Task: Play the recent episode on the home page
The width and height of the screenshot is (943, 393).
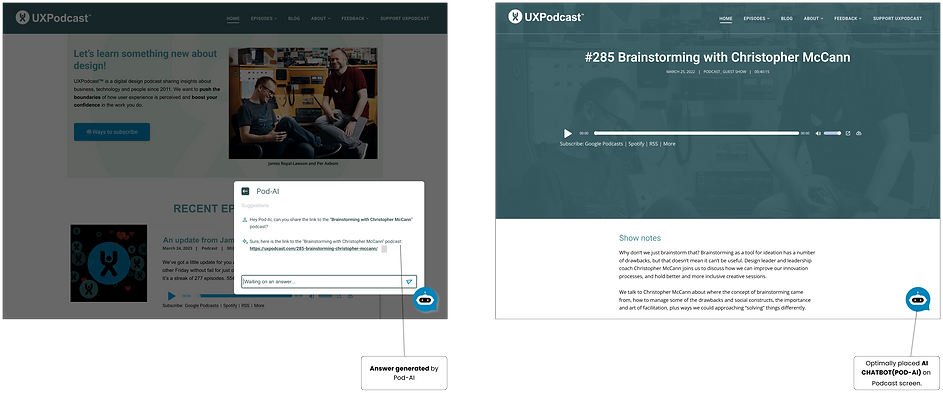Action: [x=171, y=296]
